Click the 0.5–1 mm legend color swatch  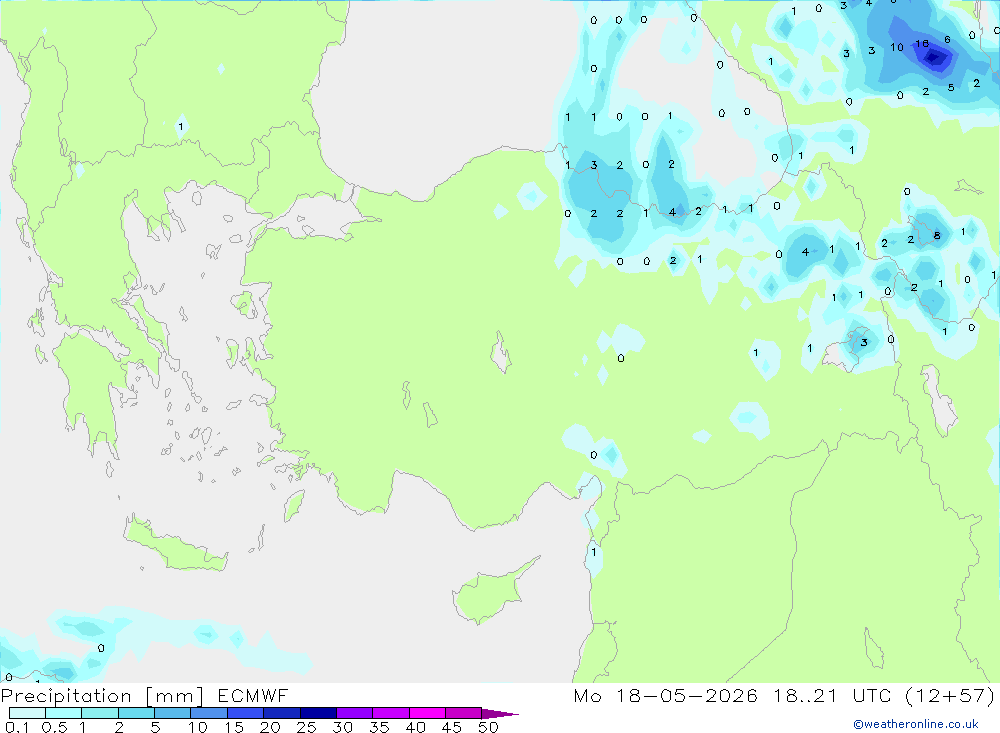pos(64,713)
